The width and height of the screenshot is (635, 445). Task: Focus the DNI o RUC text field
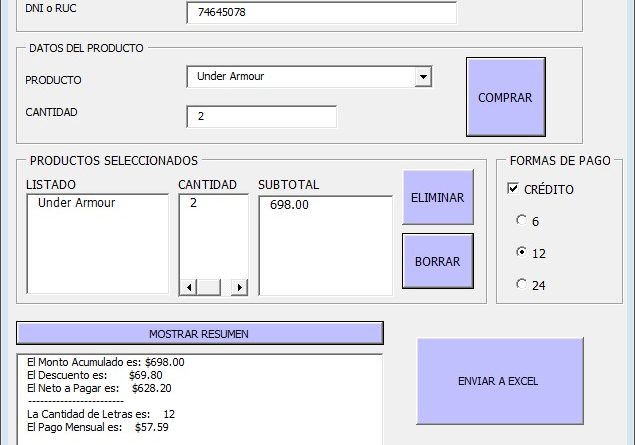[320, 13]
